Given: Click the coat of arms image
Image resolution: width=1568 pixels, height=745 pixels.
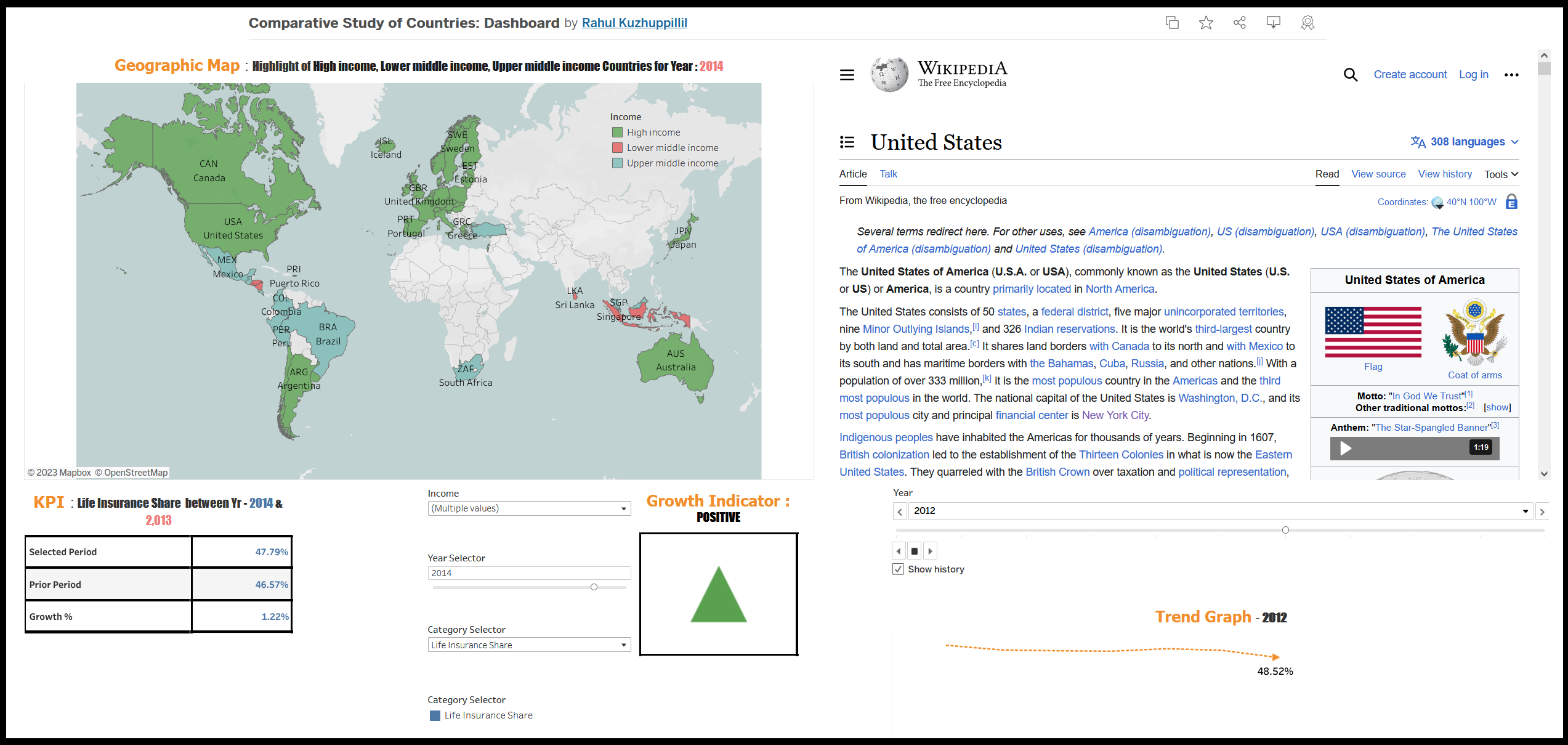Looking at the screenshot, I should coord(1474,333).
